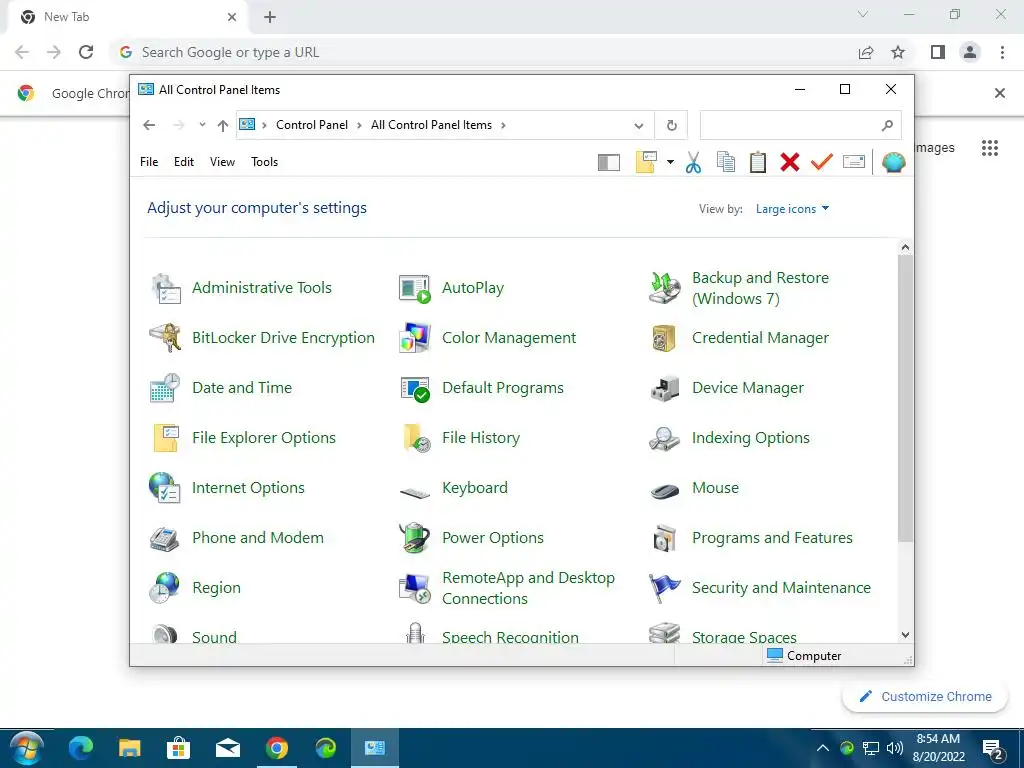This screenshot has height=768, width=1024.
Task: Open Color Management icon
Action: [415, 338]
